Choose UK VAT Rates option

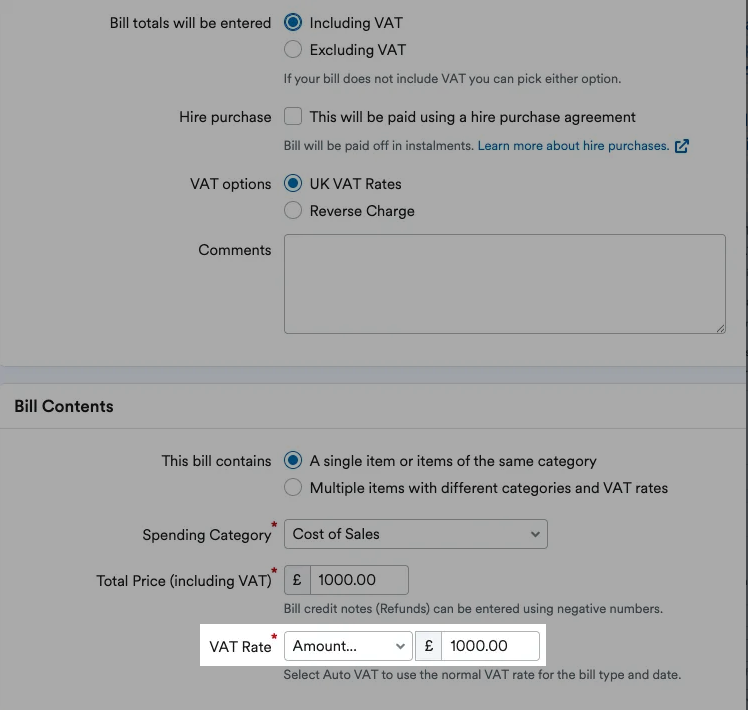point(293,184)
